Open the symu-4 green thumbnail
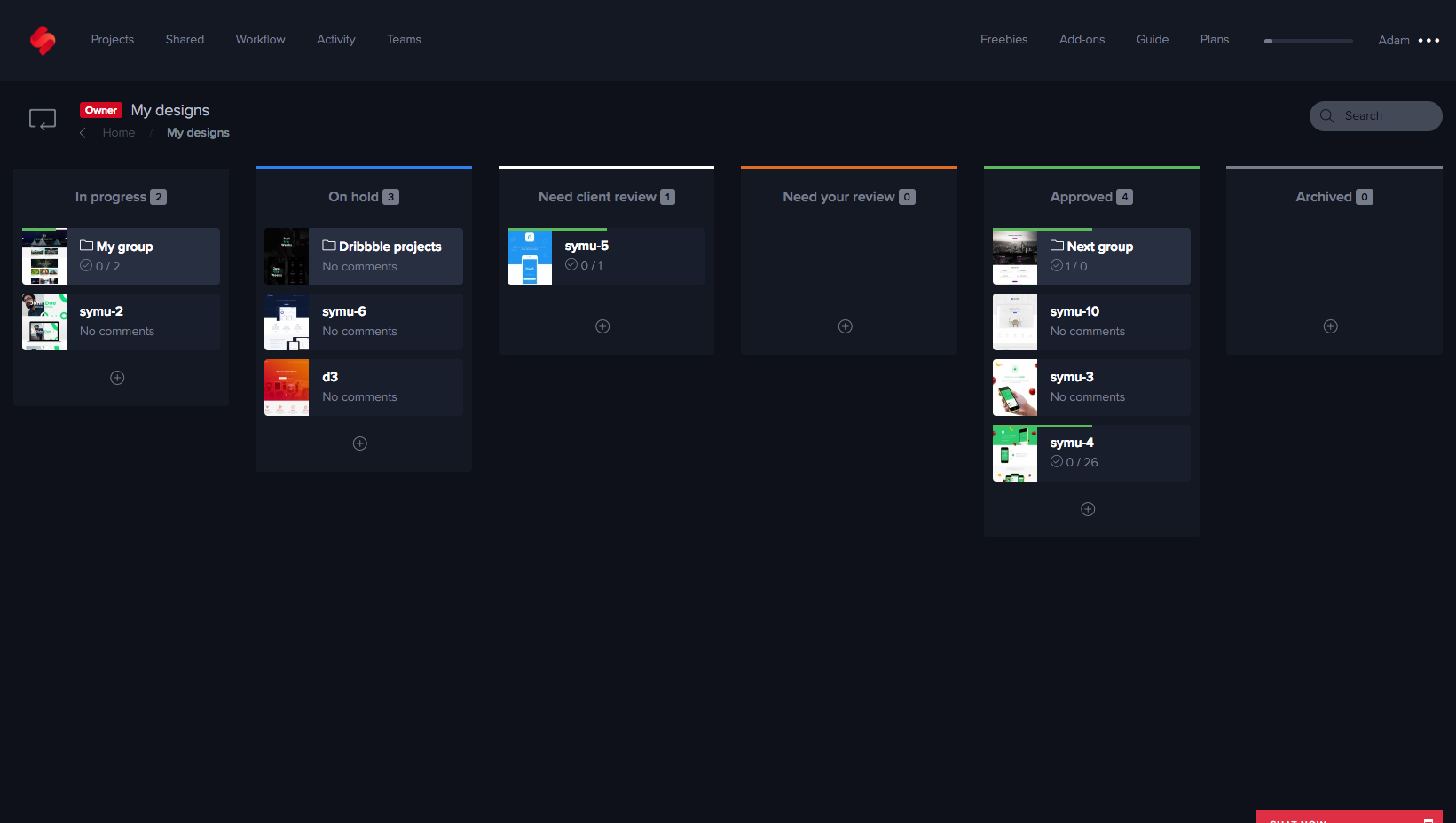 pyautogui.click(x=1015, y=453)
